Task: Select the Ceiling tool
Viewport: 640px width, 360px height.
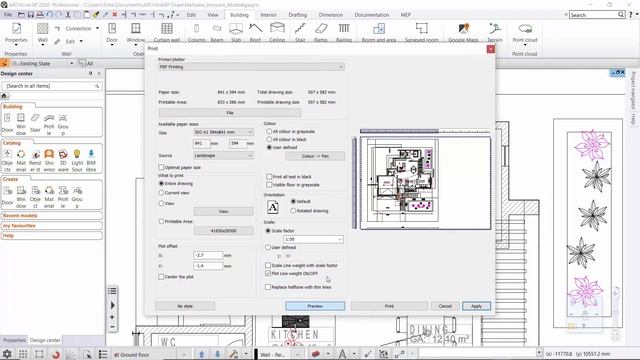Action: pyautogui.click(x=277, y=32)
